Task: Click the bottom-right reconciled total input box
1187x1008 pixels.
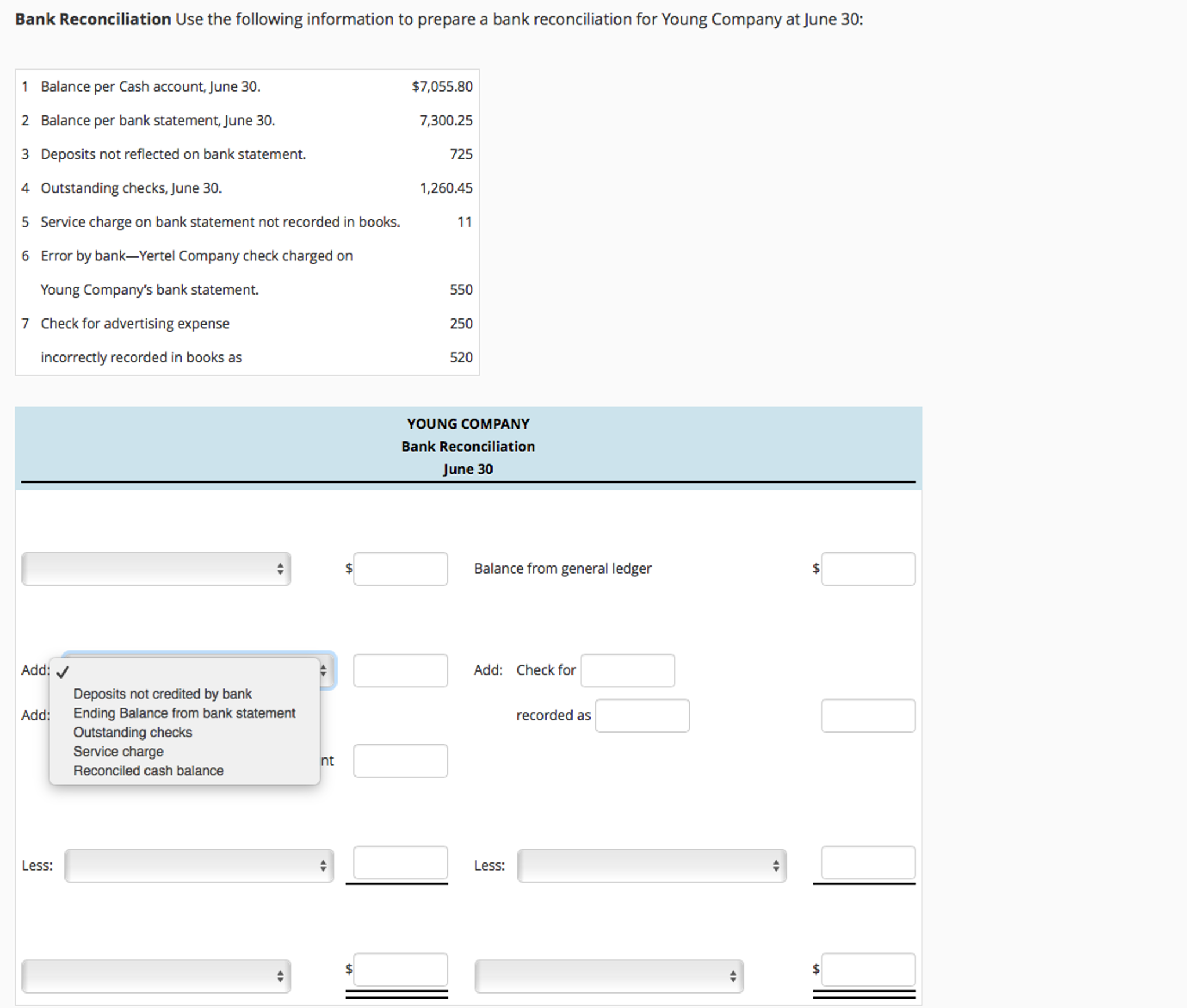Action: click(x=868, y=970)
